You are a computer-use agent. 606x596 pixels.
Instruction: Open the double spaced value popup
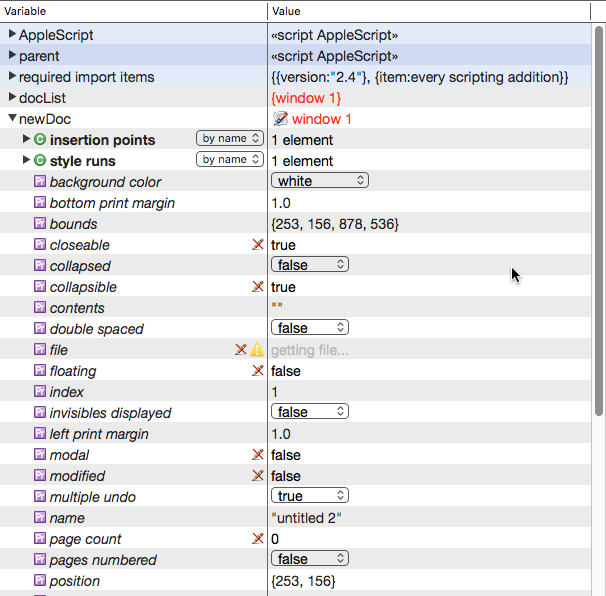point(310,329)
